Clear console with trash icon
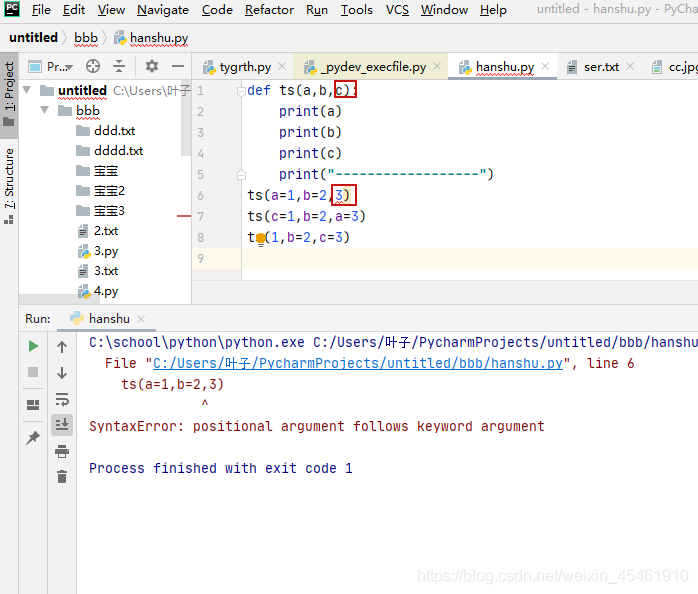Image resolution: width=698 pixels, height=594 pixels. [x=62, y=476]
